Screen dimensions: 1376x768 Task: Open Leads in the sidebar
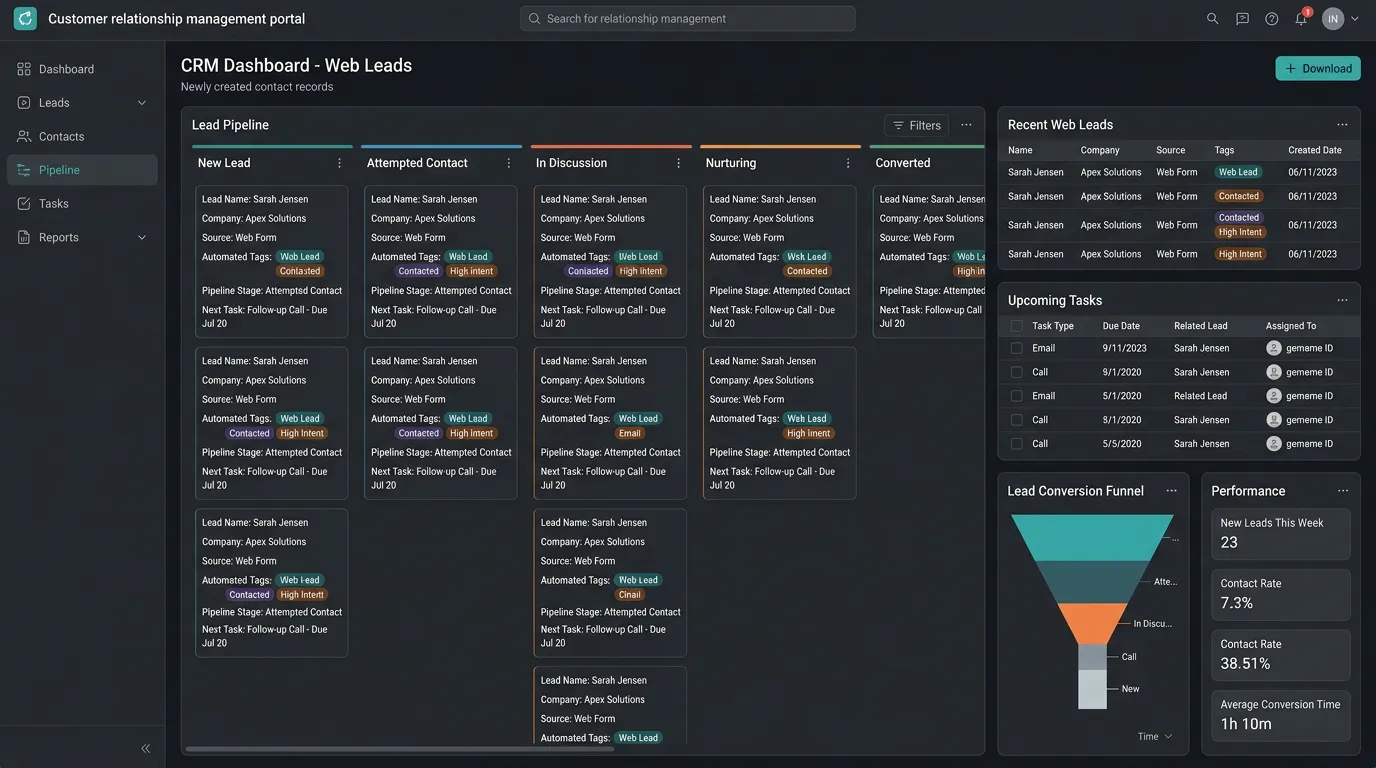point(82,103)
